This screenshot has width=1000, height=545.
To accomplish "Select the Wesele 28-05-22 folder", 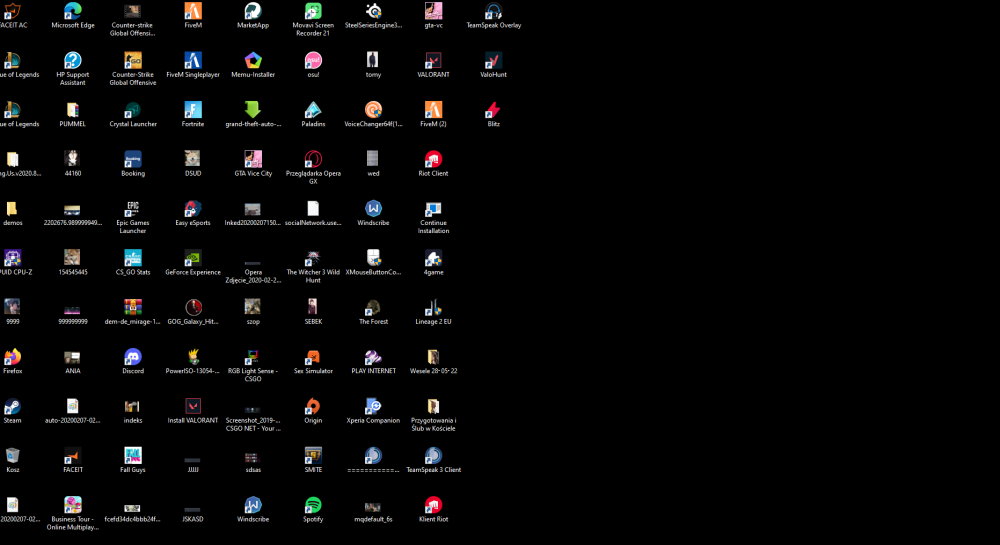I will (433, 356).
